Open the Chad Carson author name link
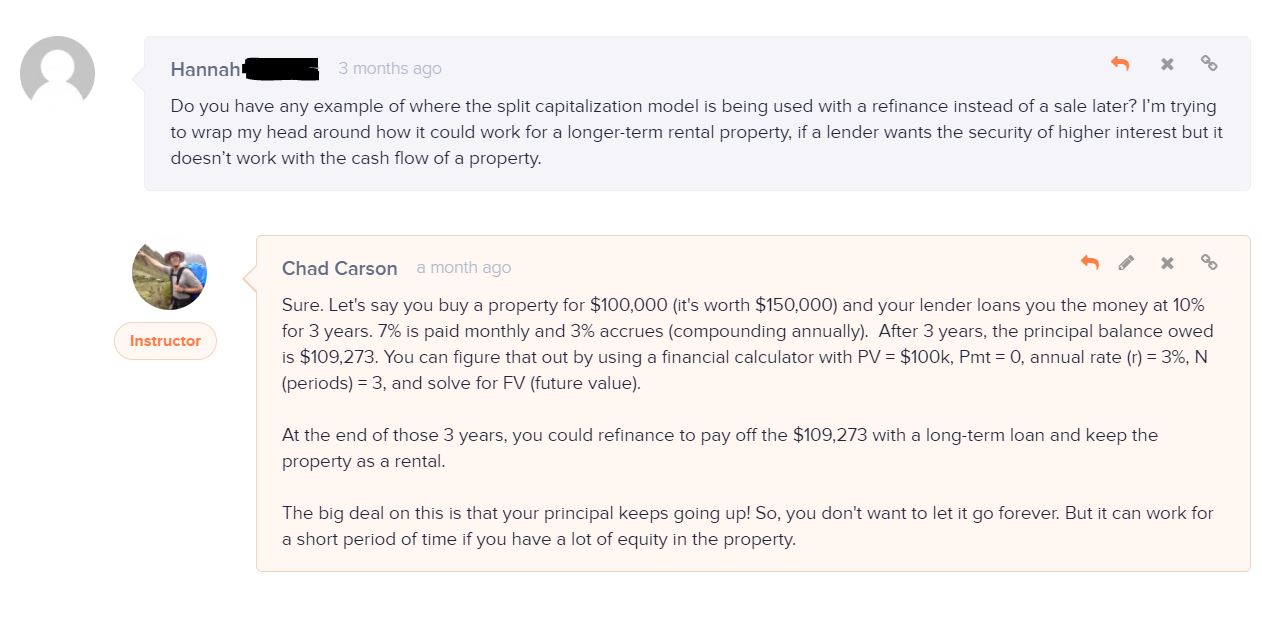1262x625 pixels. coord(340,268)
